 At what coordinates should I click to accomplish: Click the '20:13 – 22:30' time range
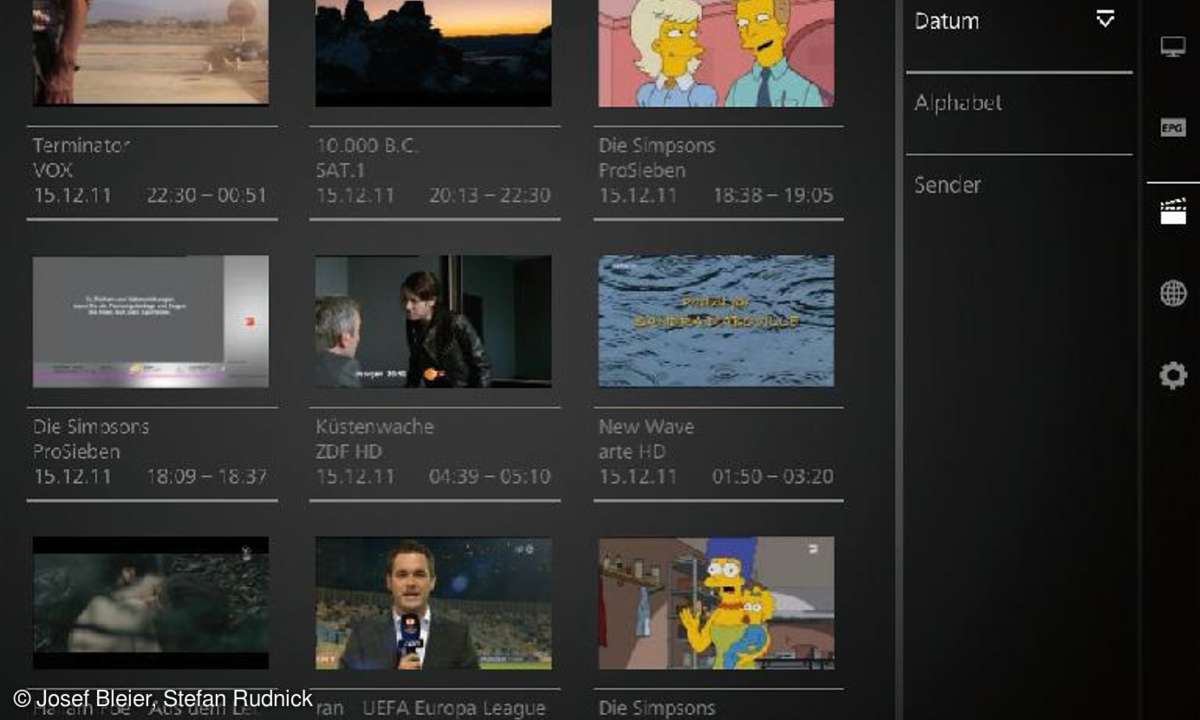490,195
